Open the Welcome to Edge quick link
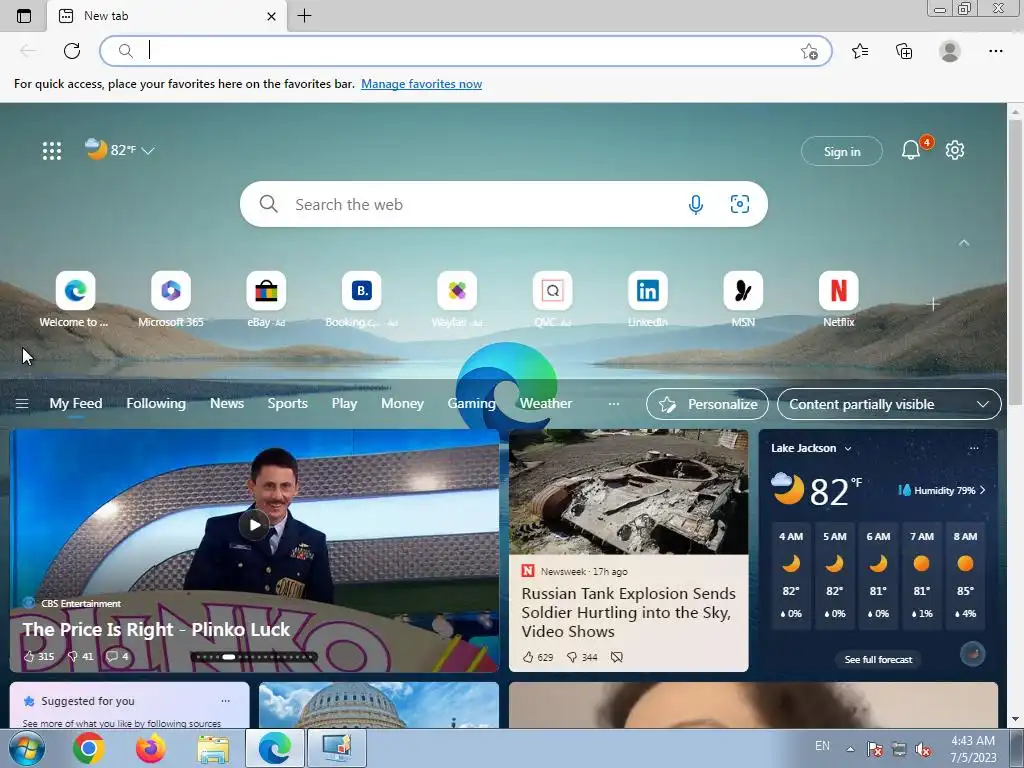 (75, 300)
